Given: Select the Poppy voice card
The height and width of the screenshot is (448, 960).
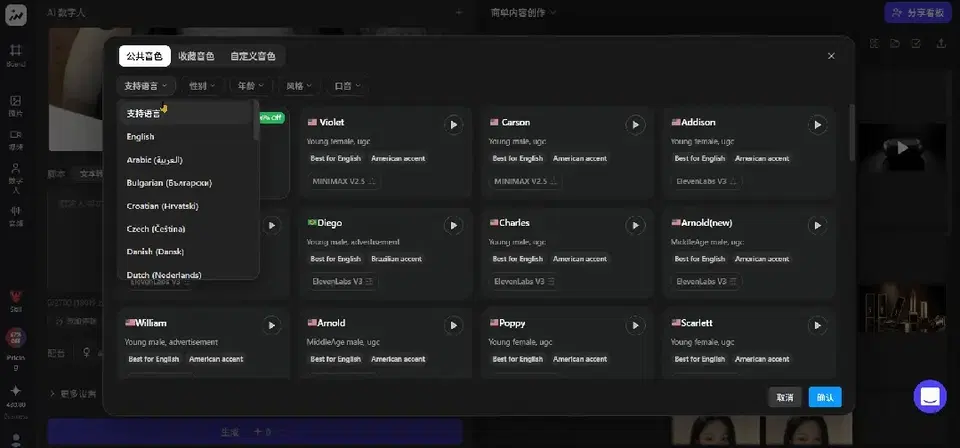Looking at the screenshot, I should pos(567,343).
